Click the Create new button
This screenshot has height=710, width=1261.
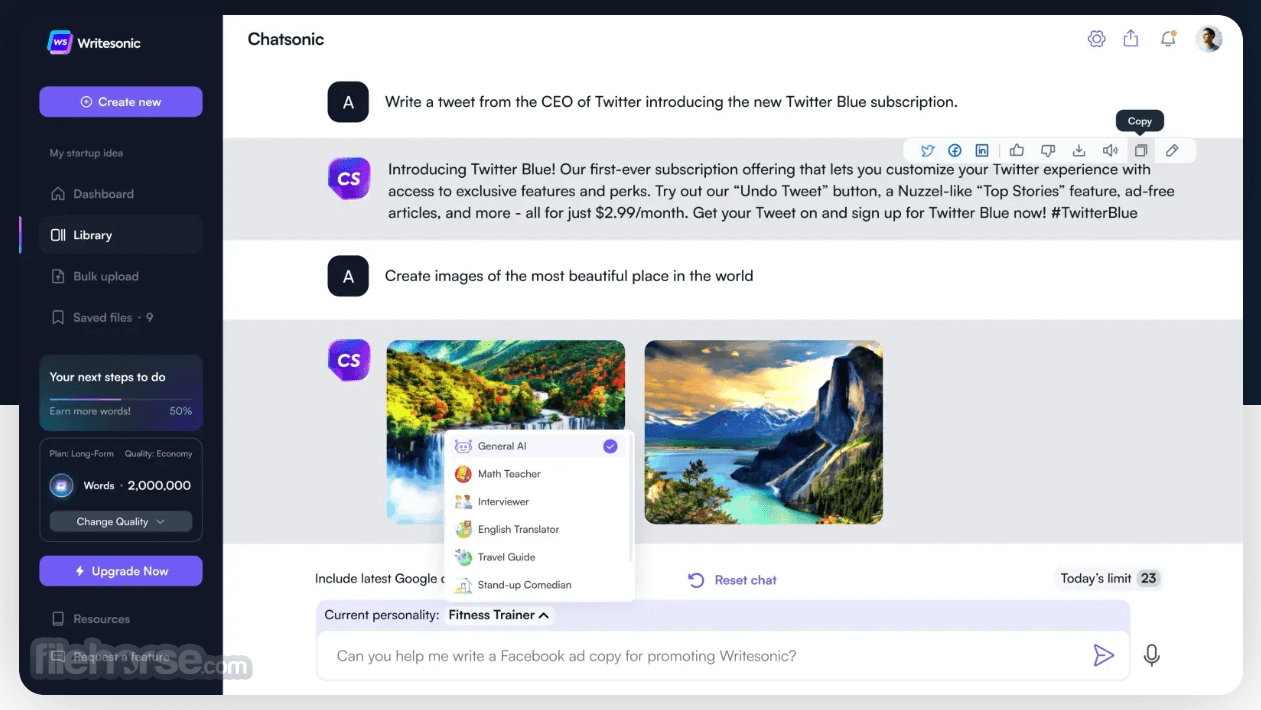121,102
